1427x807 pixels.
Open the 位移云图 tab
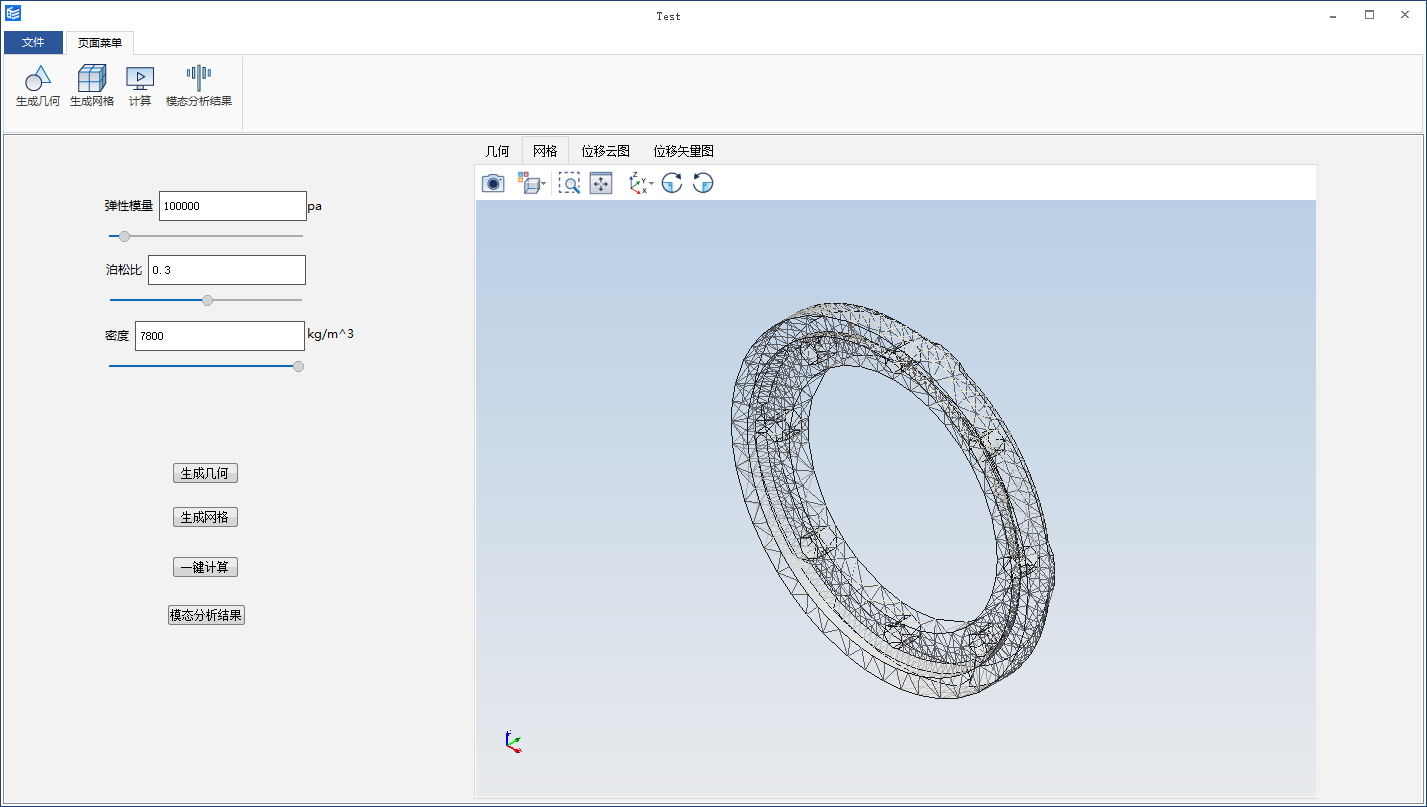[605, 151]
